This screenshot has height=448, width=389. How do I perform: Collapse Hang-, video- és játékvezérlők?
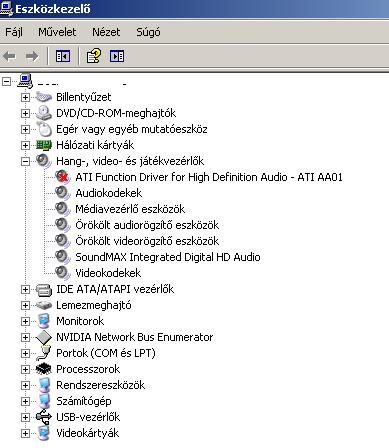click(25, 161)
